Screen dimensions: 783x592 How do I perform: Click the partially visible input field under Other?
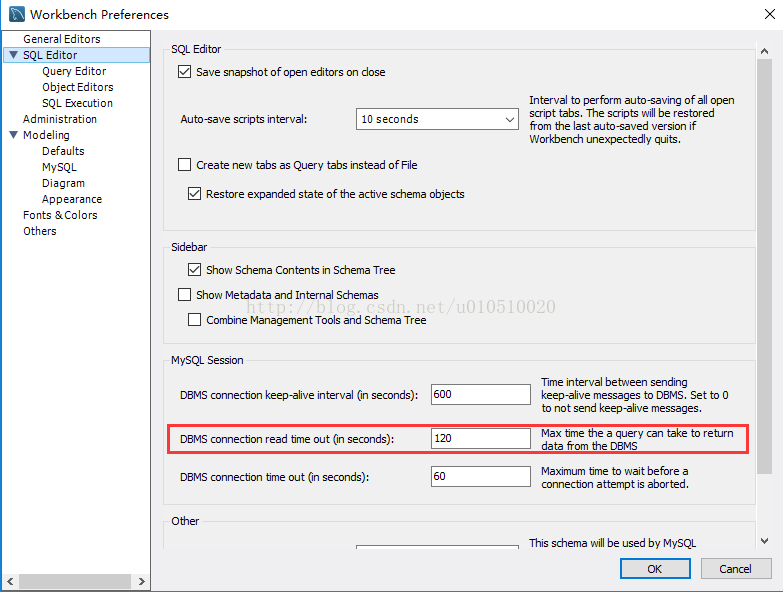[x=437, y=547]
